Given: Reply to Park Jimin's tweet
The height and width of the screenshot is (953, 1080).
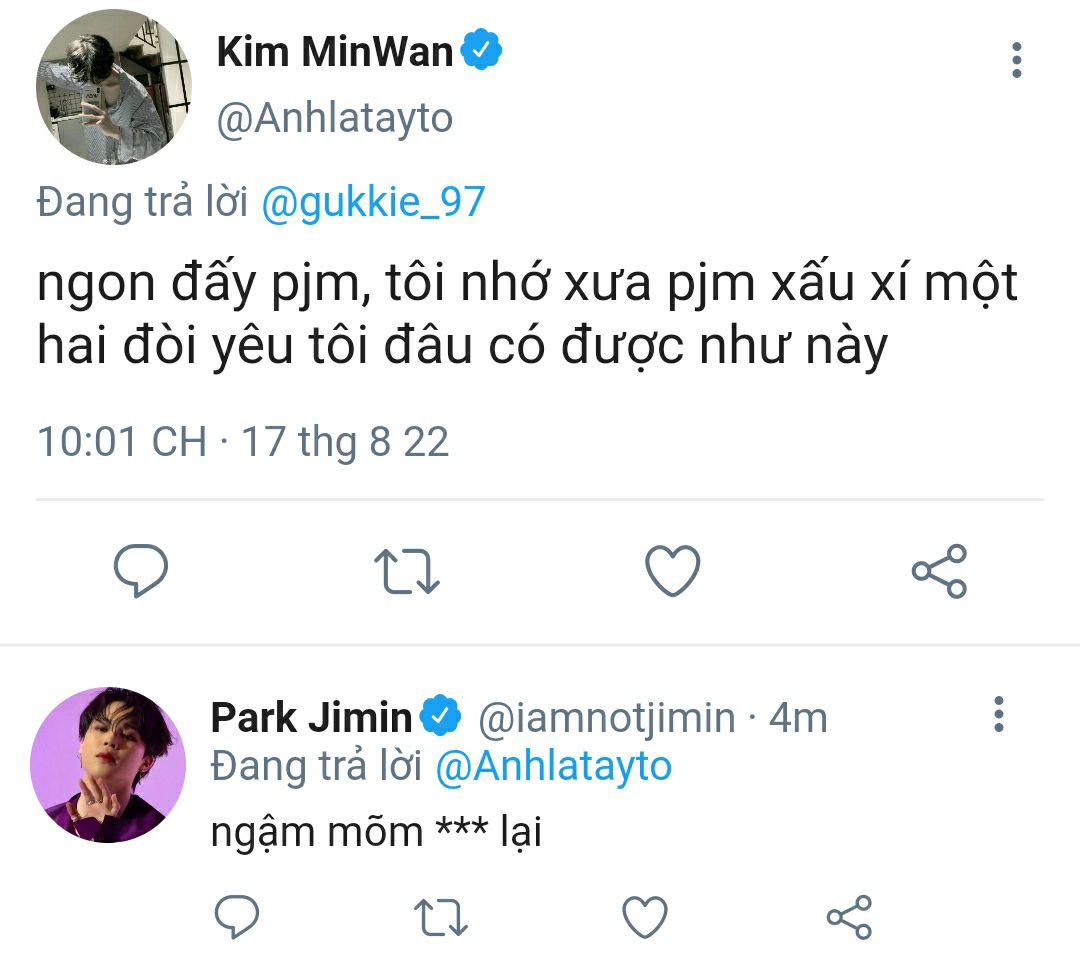Looking at the screenshot, I should pos(237,916).
